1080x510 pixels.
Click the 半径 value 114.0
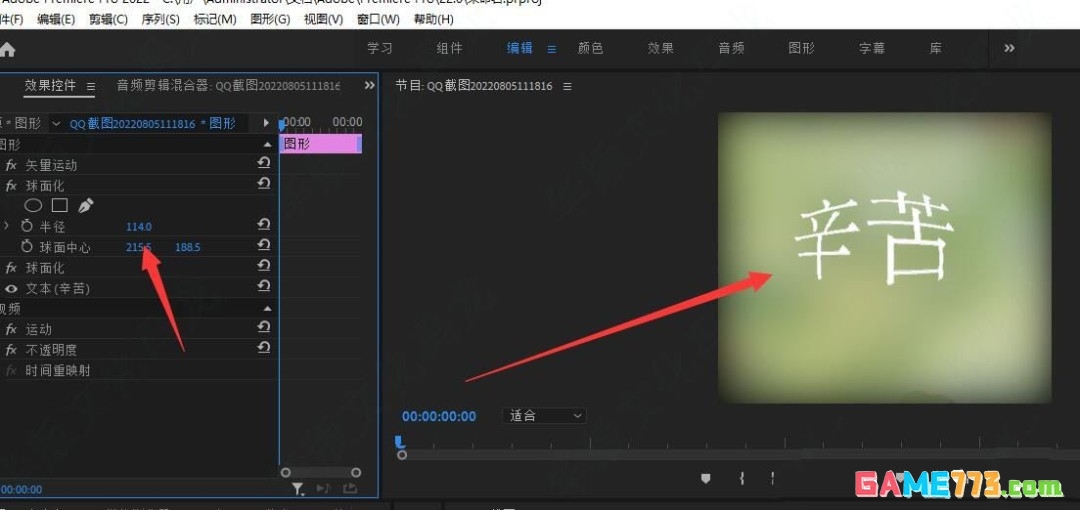coord(138,226)
